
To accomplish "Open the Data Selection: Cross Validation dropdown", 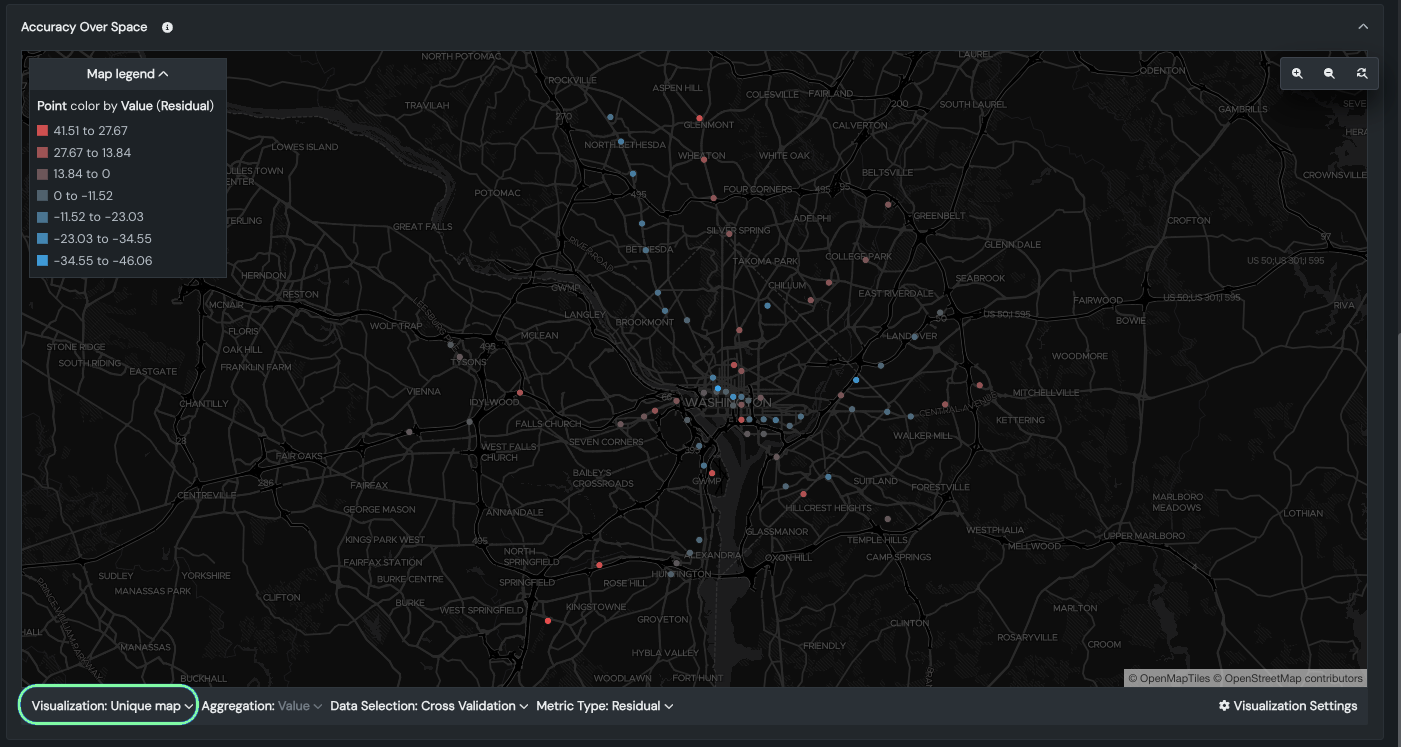I will 429,706.
